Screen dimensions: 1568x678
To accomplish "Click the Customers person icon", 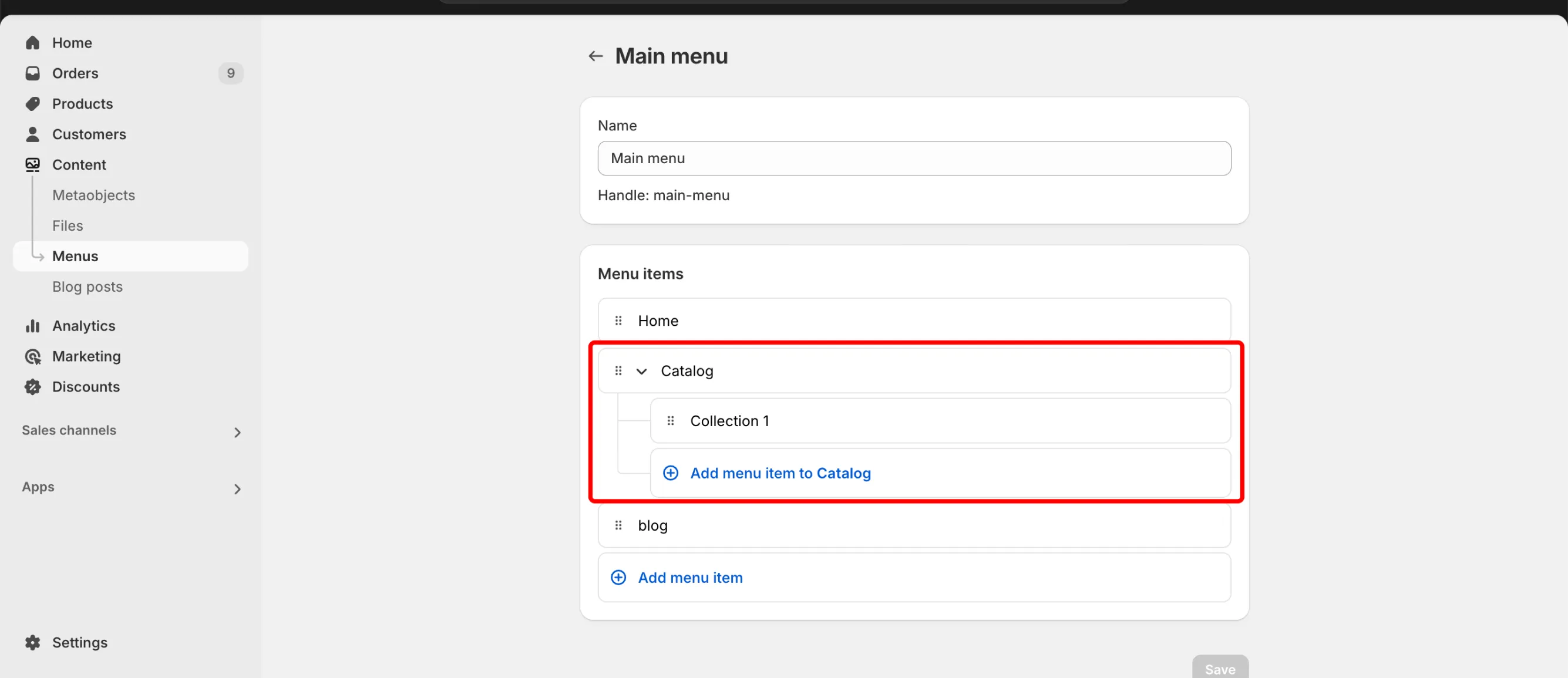I will point(33,134).
